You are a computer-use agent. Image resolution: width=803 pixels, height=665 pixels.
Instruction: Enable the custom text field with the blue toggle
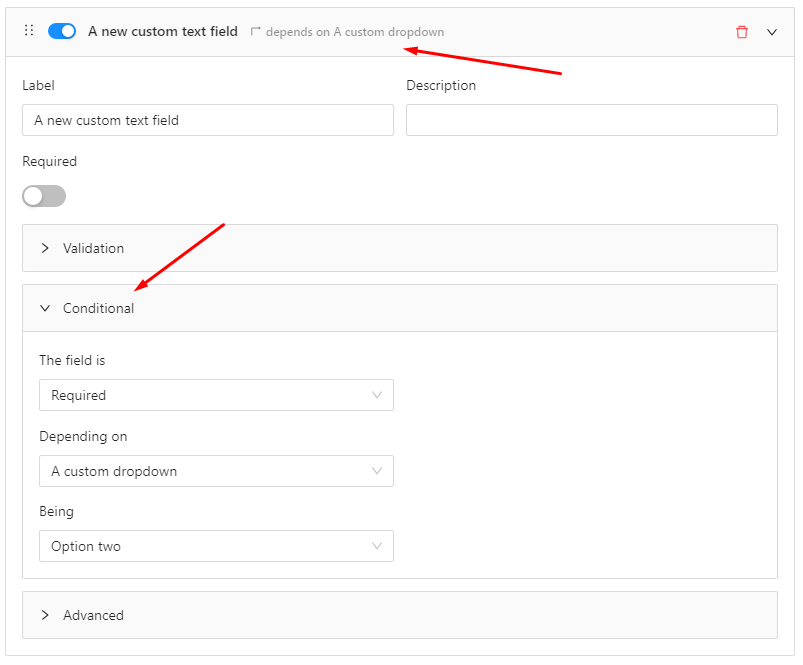click(x=61, y=31)
